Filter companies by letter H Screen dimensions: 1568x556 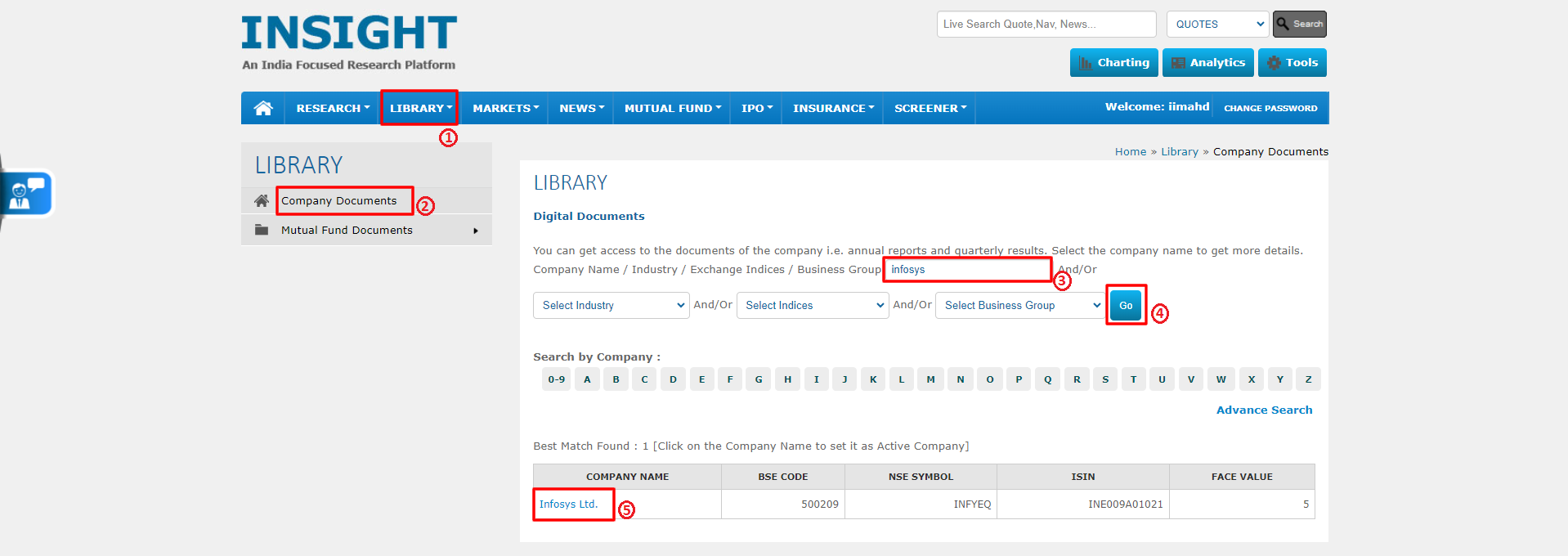[x=787, y=379]
